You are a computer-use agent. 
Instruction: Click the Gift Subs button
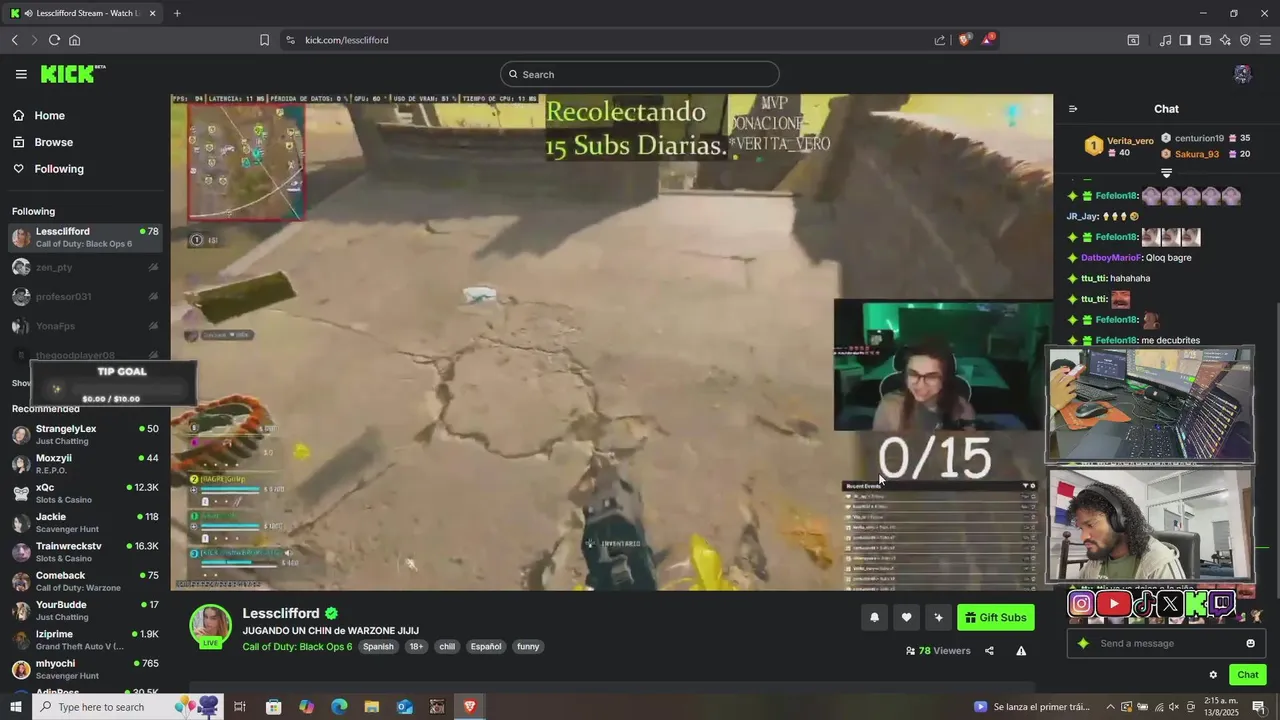995,618
